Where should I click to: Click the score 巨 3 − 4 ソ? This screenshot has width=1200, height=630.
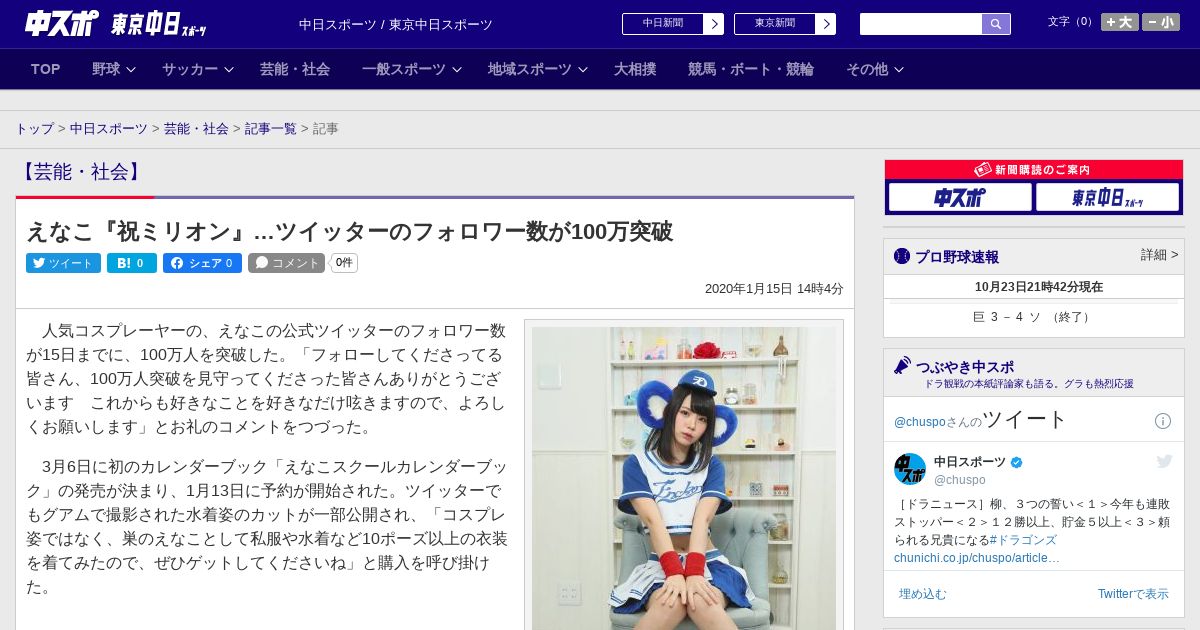1033,317
